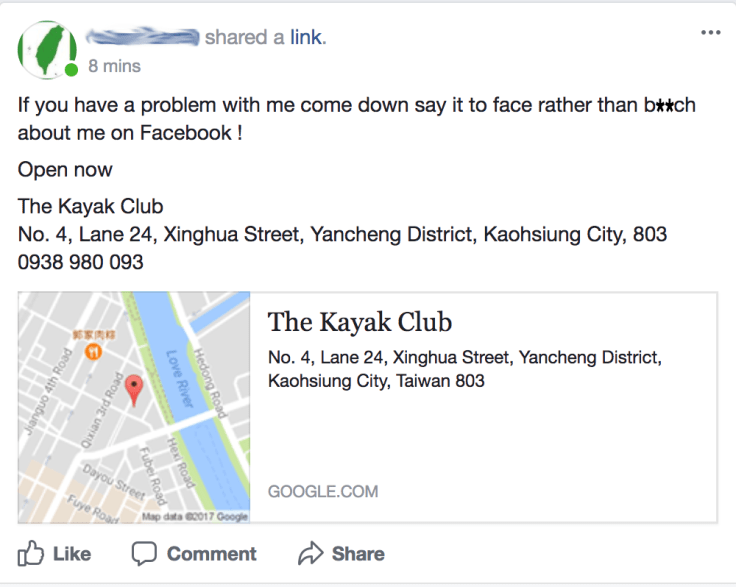
Task: Open the three-dot post options menu
Action: tap(711, 33)
